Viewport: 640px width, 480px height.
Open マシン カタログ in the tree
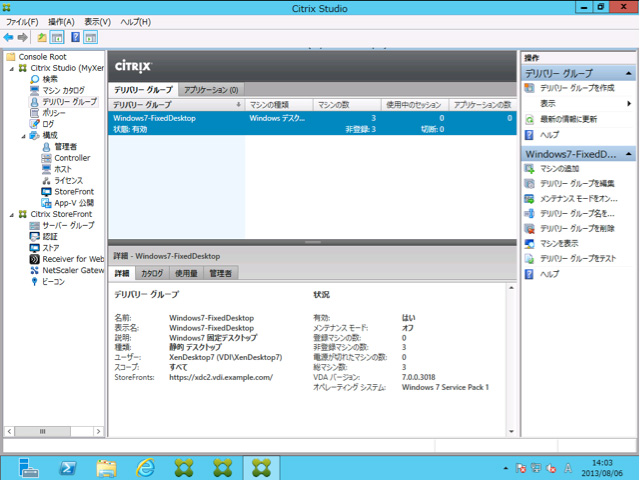coord(64,90)
